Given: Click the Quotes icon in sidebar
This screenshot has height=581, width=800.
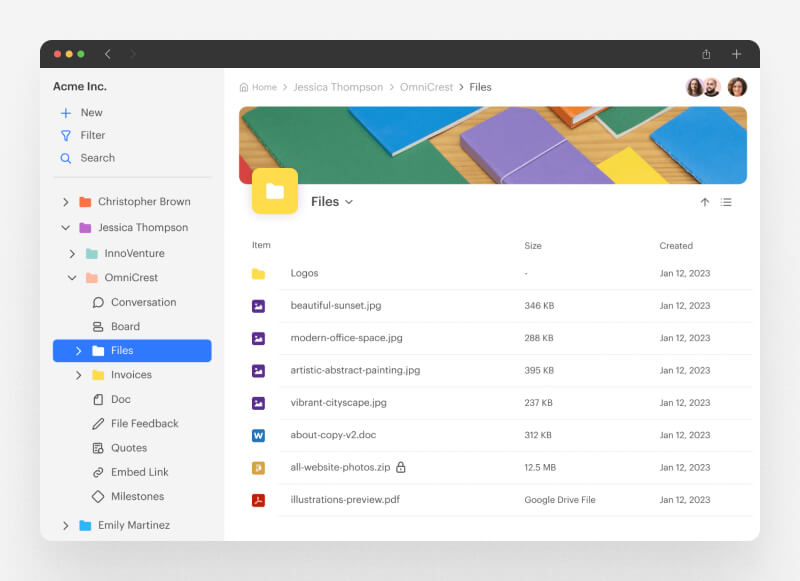Looking at the screenshot, I should (x=98, y=448).
